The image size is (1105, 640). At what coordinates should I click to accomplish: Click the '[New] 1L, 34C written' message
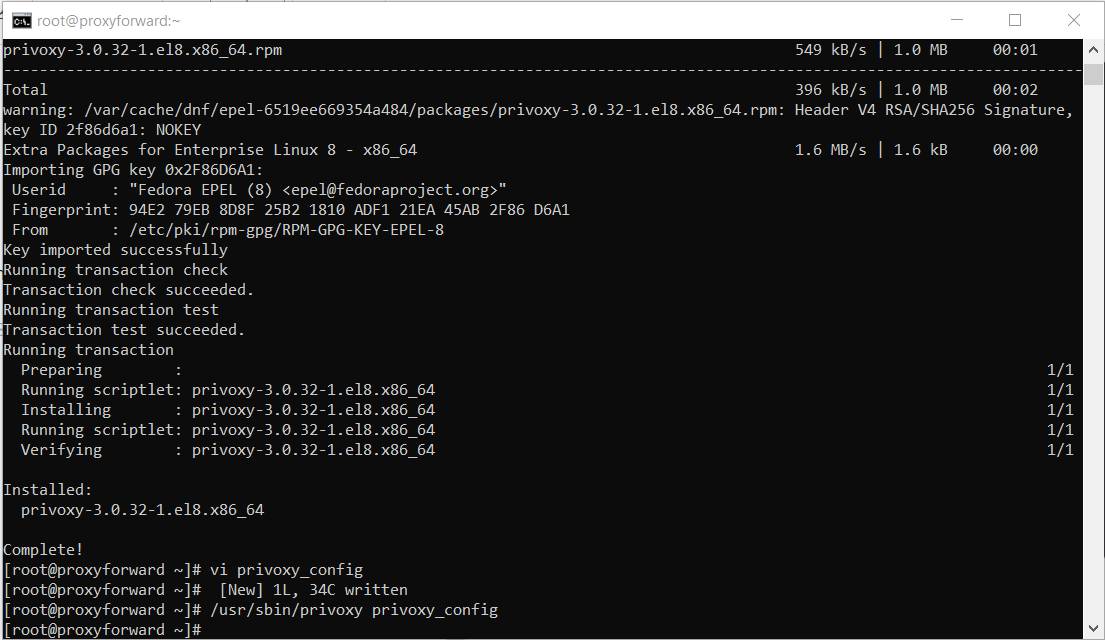[313, 590]
